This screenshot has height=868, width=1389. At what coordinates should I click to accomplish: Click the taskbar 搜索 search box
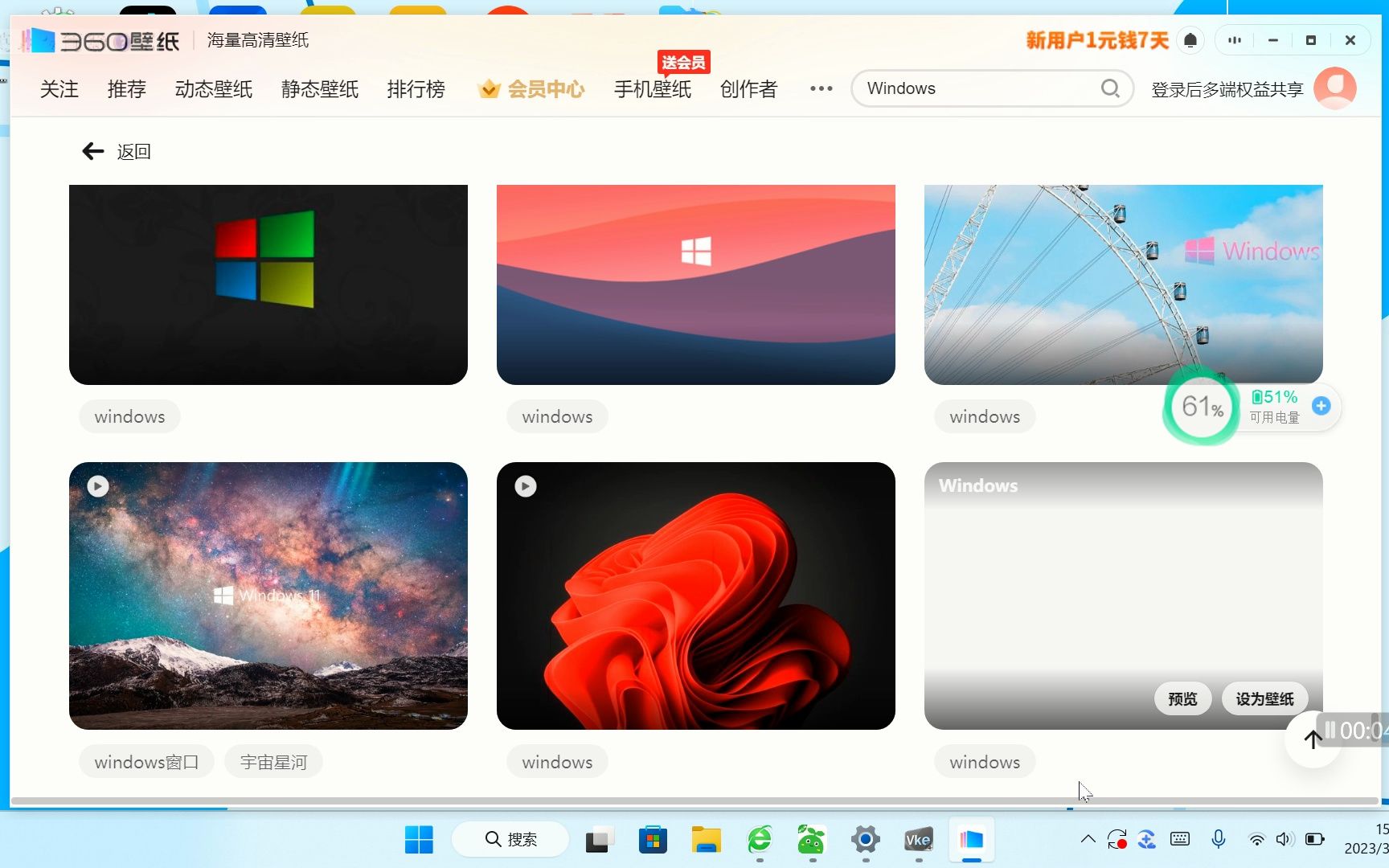(510, 840)
